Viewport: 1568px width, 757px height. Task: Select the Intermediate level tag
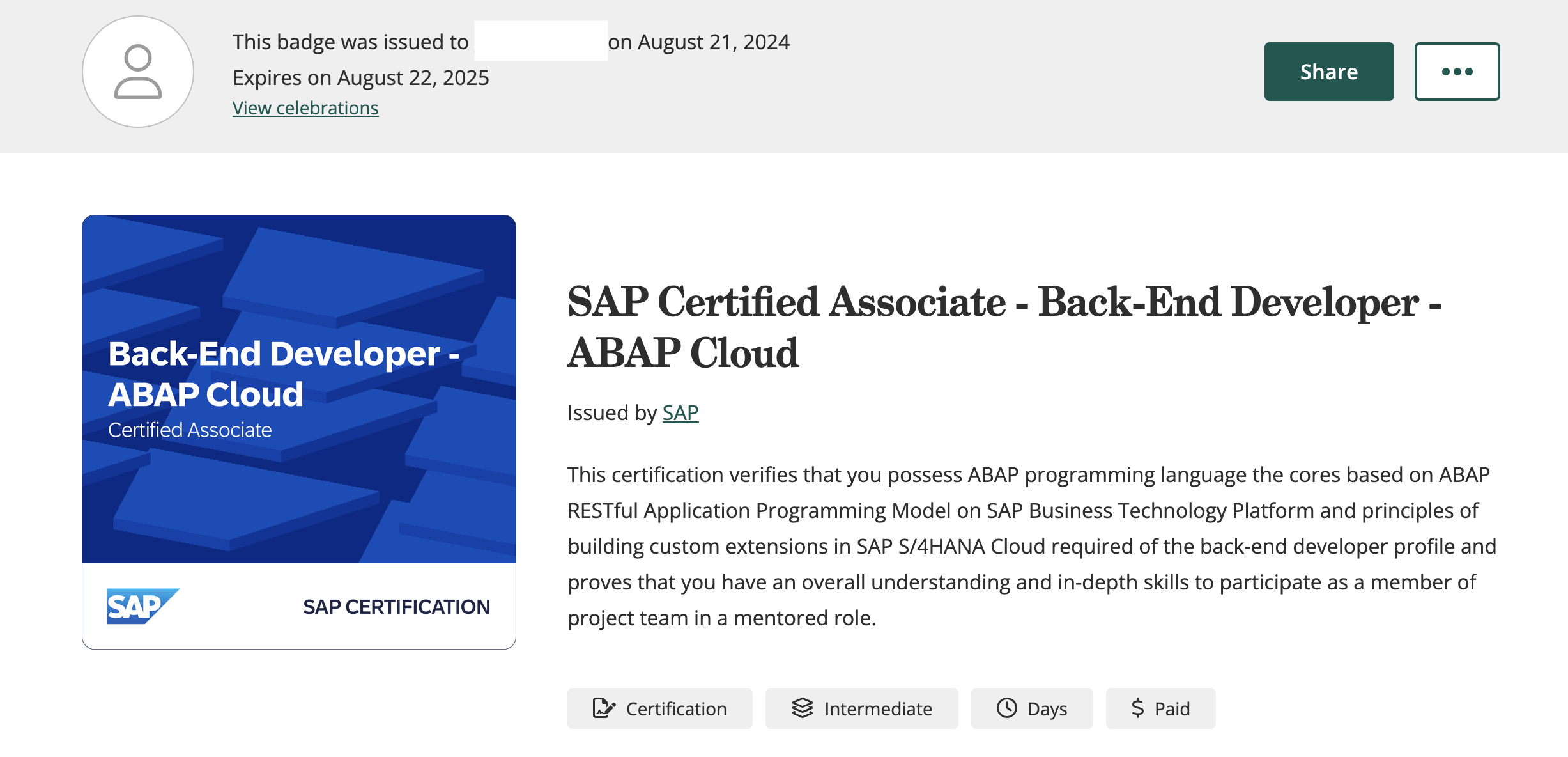pos(878,708)
